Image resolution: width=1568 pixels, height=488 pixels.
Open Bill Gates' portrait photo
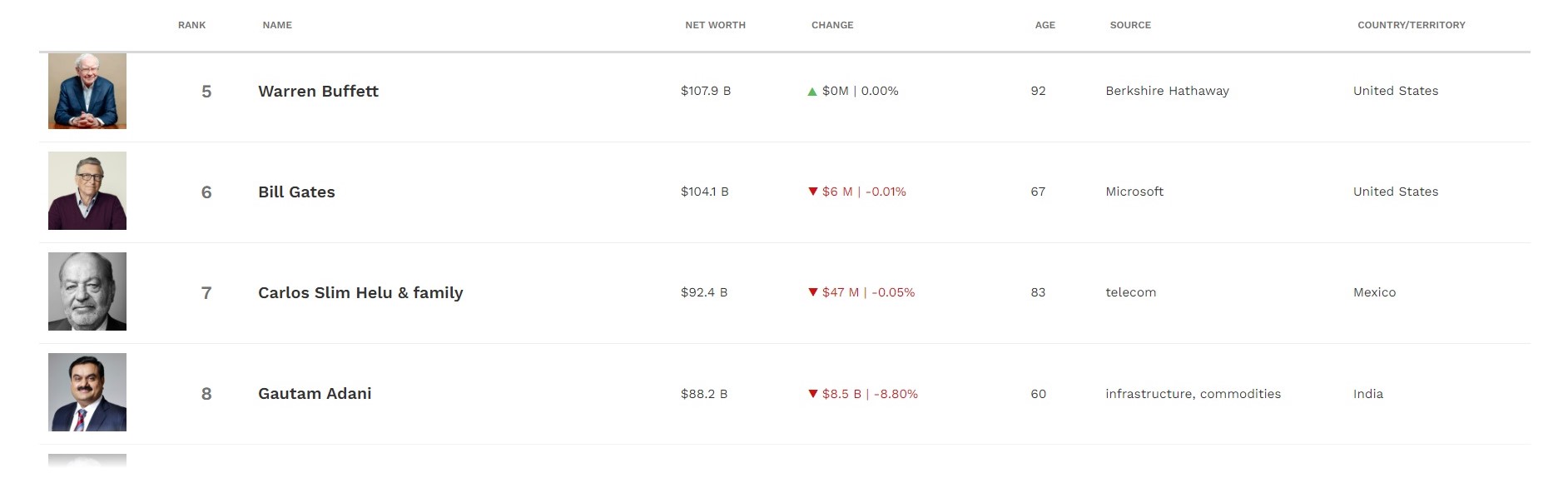[87, 191]
